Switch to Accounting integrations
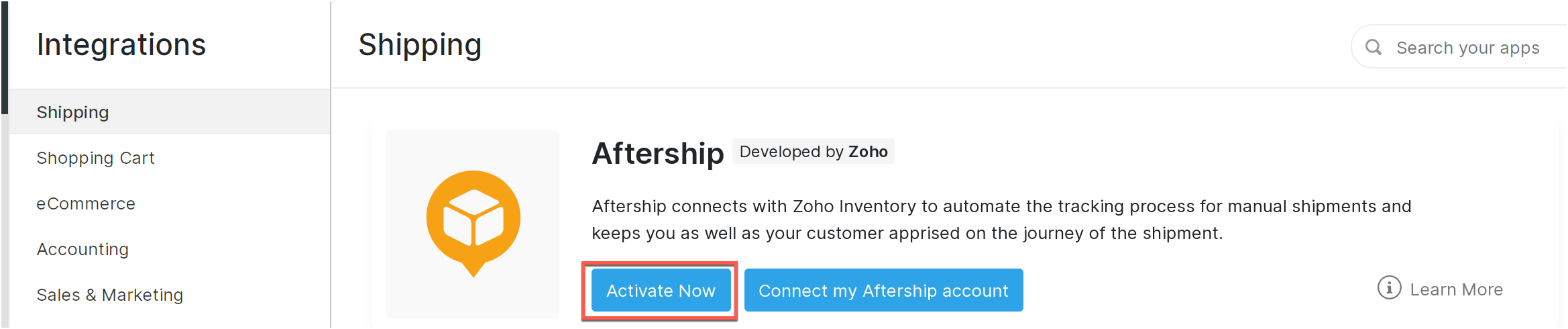 (x=82, y=249)
